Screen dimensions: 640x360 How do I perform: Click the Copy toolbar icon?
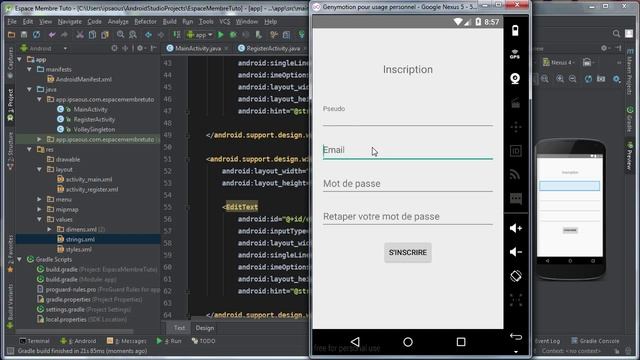[93, 35]
